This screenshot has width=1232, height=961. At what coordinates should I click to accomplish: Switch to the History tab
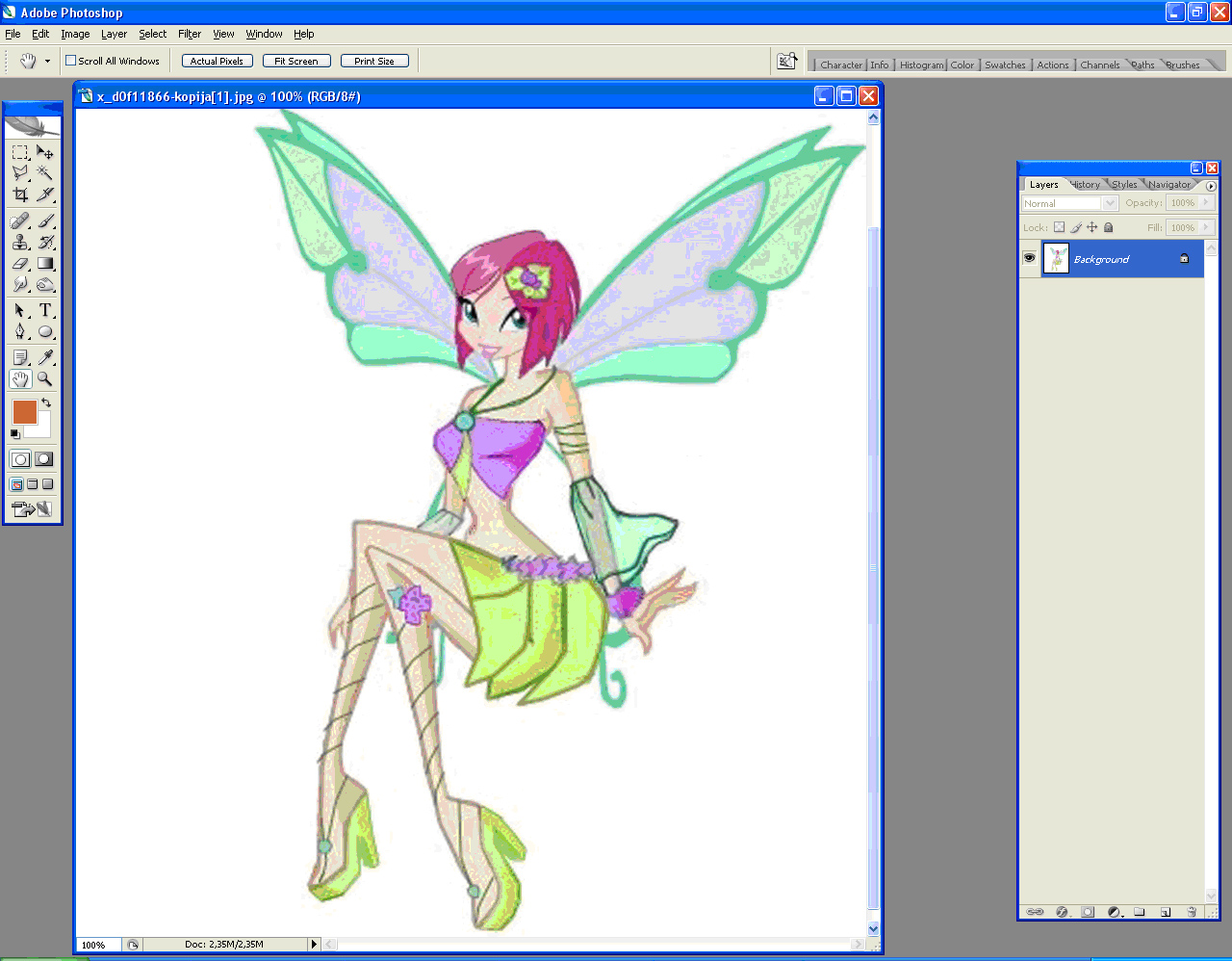click(x=1086, y=184)
